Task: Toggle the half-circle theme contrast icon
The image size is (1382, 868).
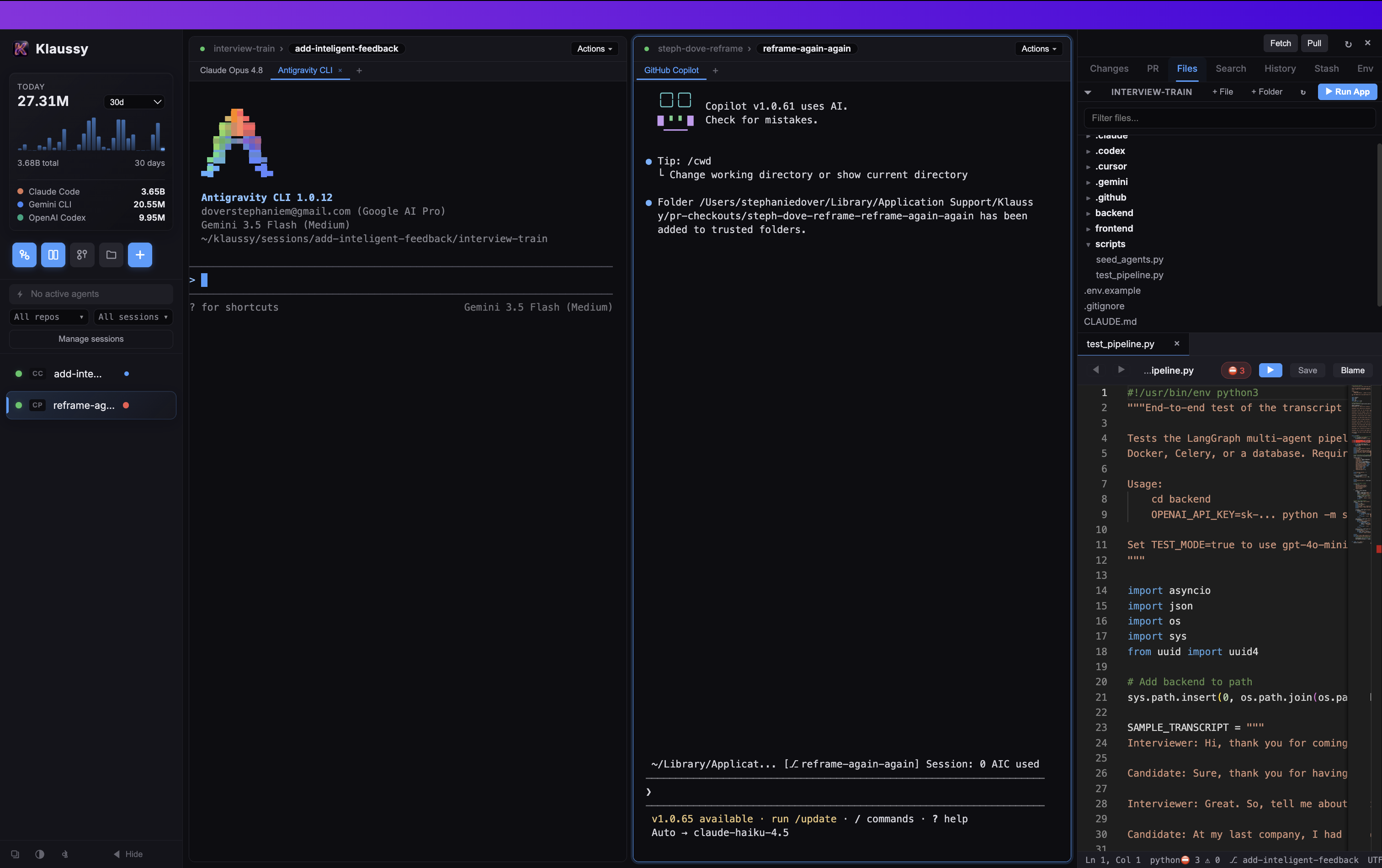Action: coord(40,854)
